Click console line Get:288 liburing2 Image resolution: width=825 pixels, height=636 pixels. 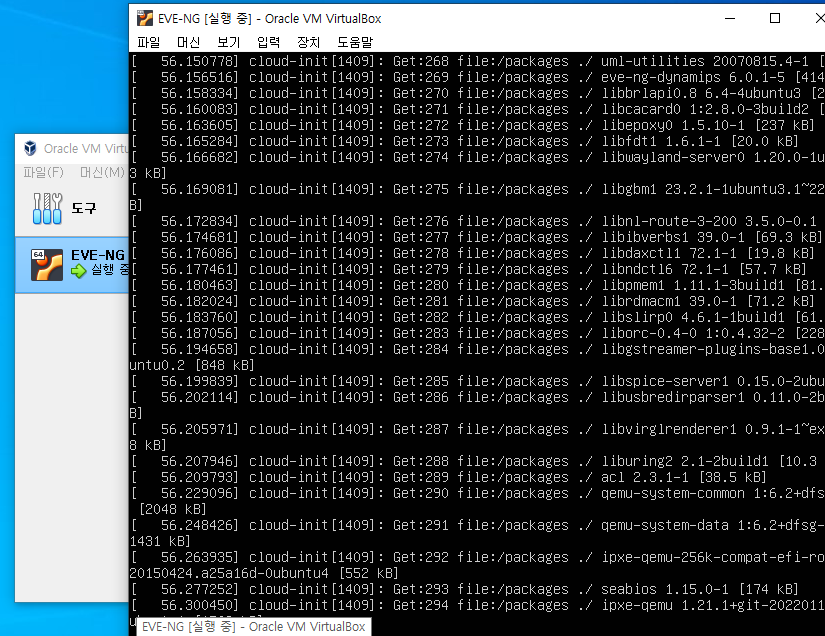474,461
